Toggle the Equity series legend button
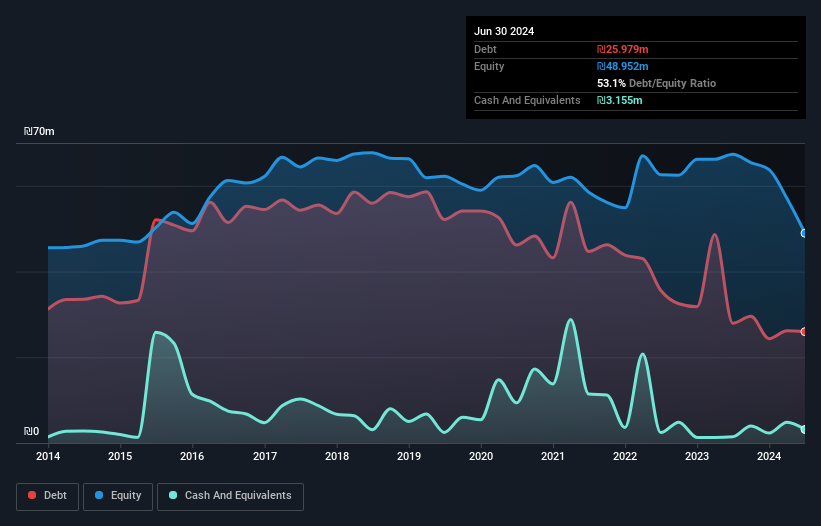821x526 pixels. tap(118, 496)
